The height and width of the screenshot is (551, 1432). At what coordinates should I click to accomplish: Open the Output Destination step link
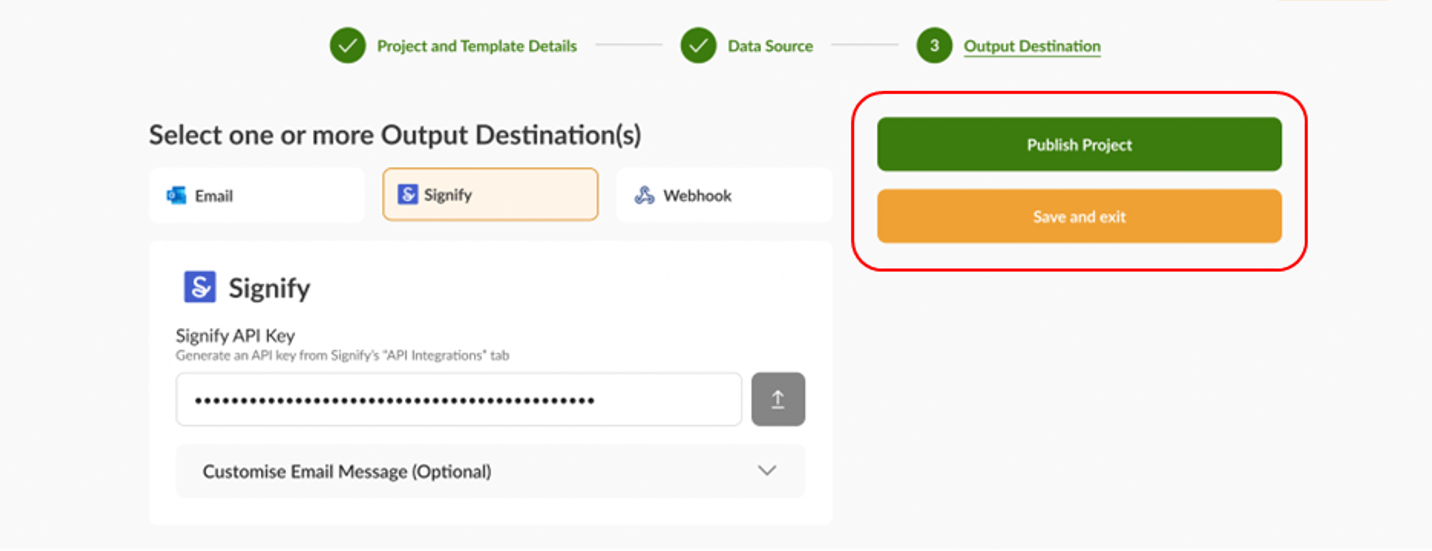[x=1032, y=46]
